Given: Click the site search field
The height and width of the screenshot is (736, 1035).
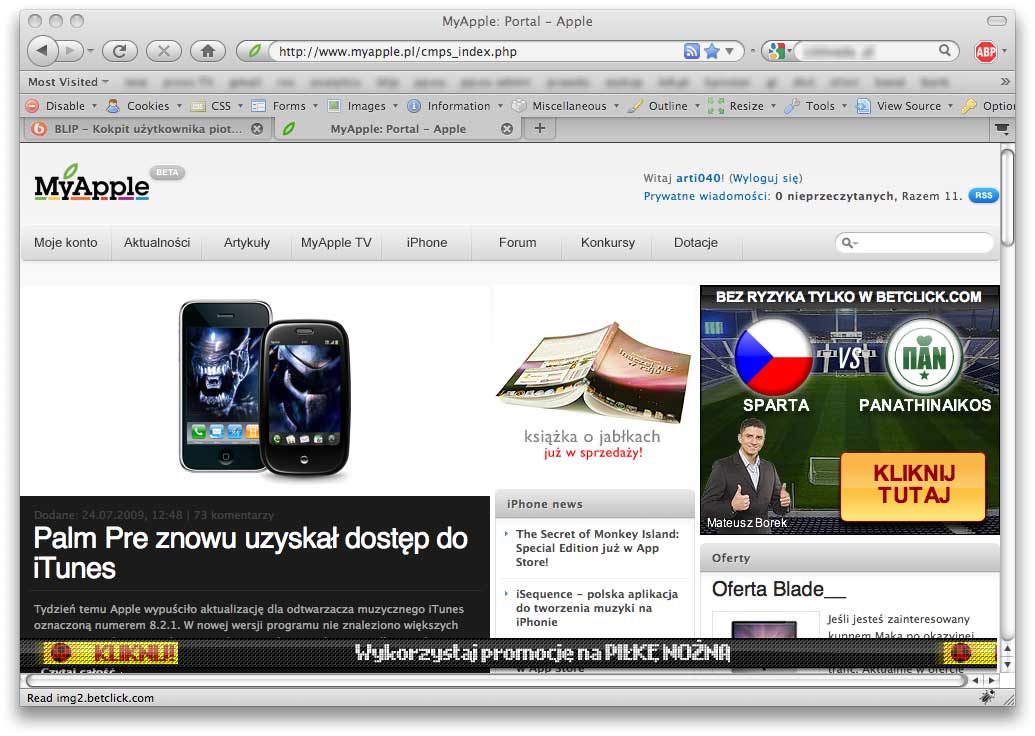Looking at the screenshot, I should click(914, 243).
